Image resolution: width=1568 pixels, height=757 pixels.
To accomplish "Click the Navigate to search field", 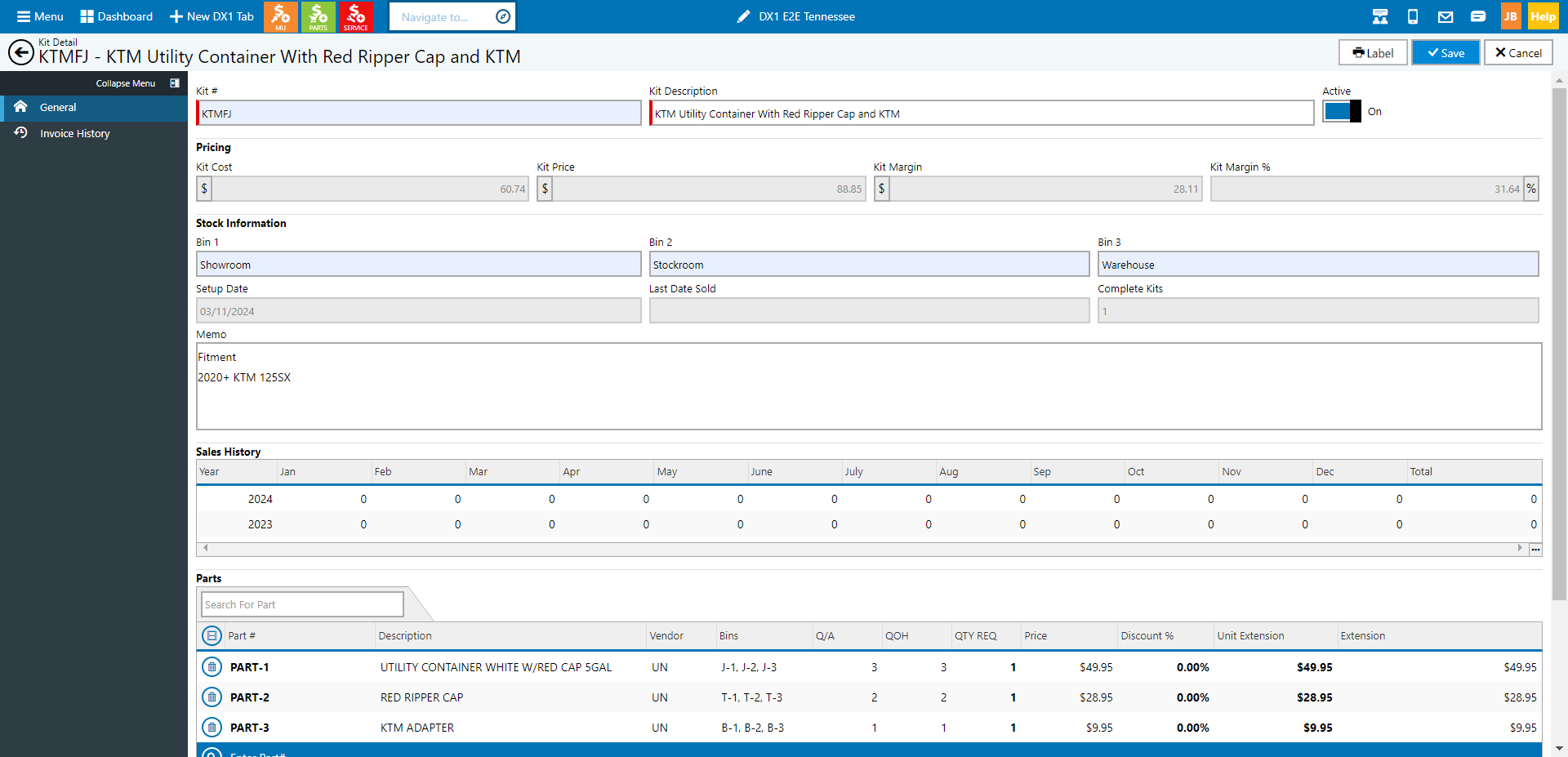I will pyautogui.click(x=441, y=16).
